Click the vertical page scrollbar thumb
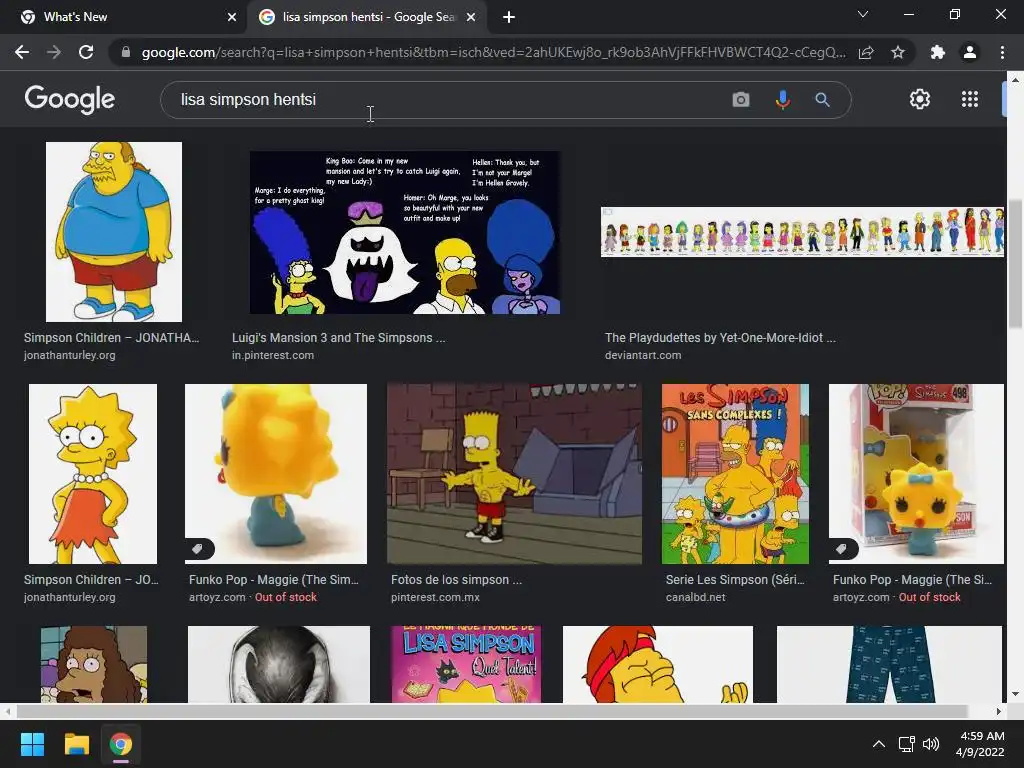 pyautogui.click(x=1015, y=263)
